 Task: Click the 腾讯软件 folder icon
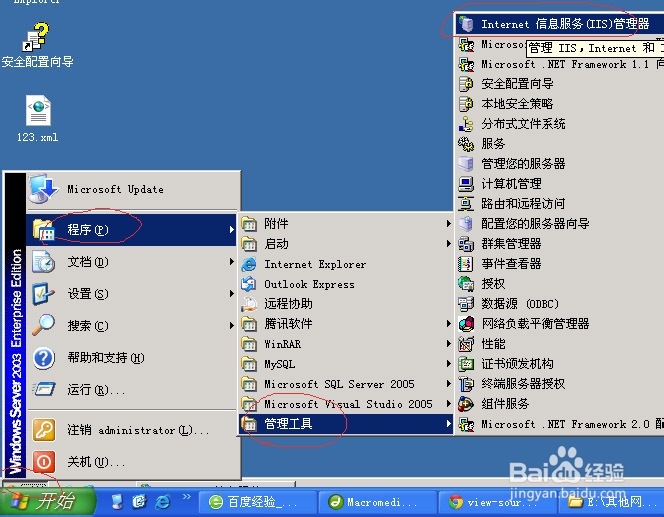(249, 324)
